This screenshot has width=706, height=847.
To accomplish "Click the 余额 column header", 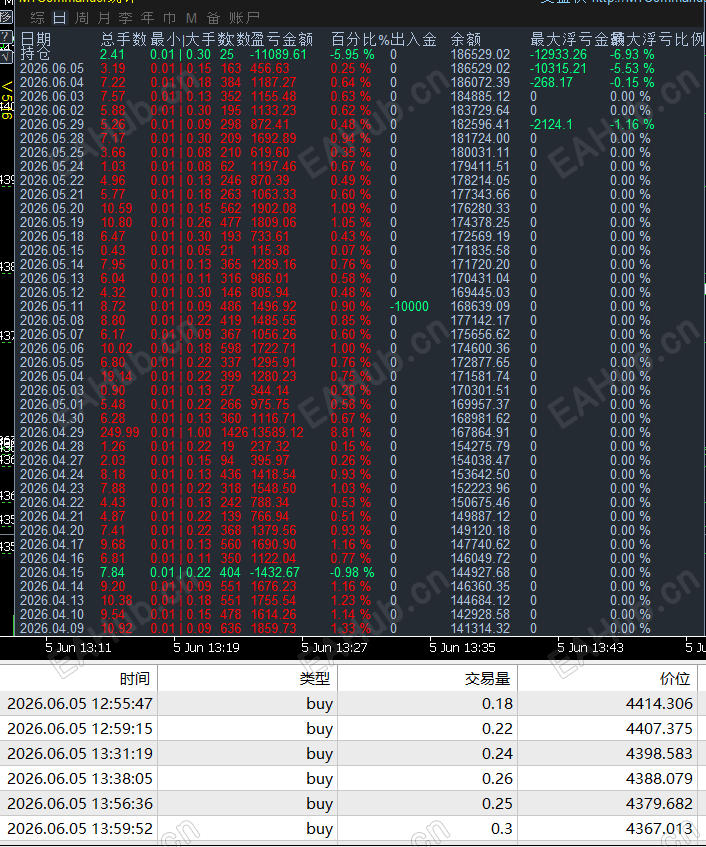I will coord(466,39).
